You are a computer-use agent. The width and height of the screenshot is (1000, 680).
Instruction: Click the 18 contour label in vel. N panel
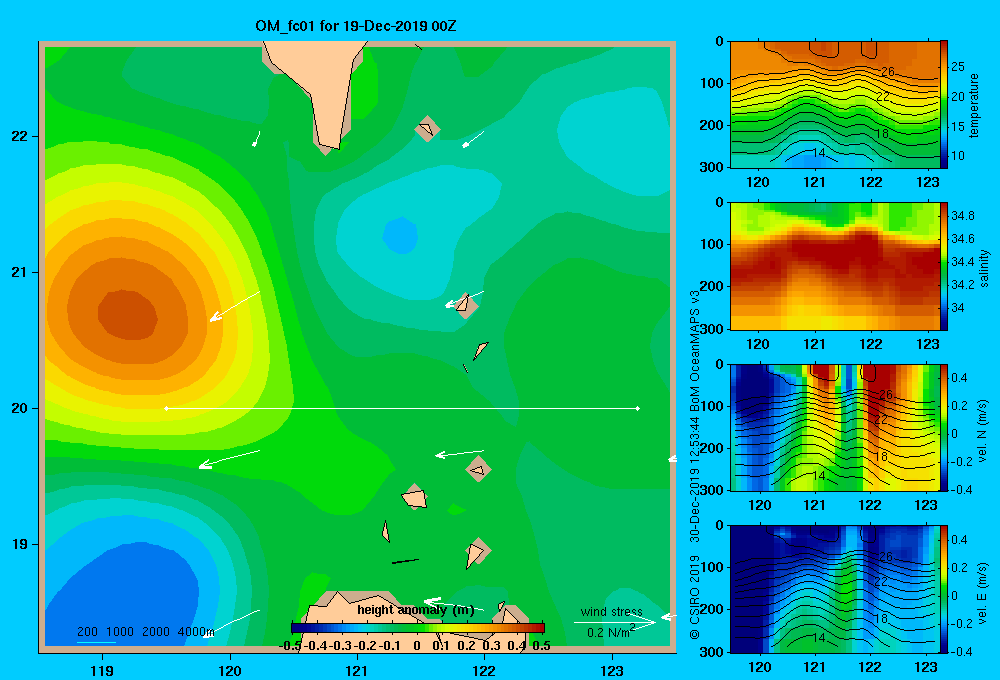[x=881, y=457]
